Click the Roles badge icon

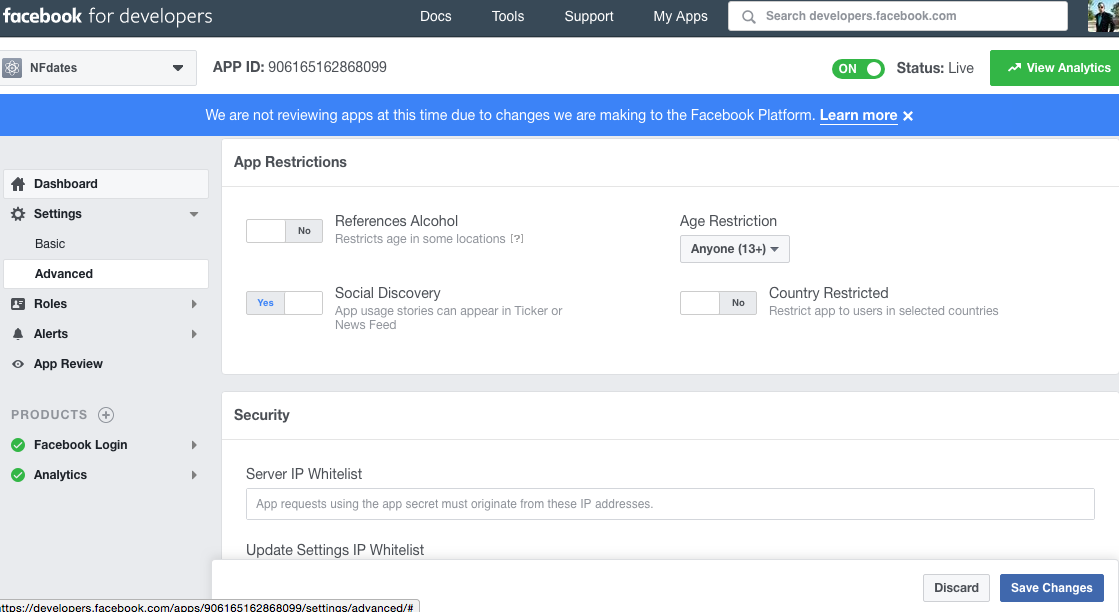[18, 304]
